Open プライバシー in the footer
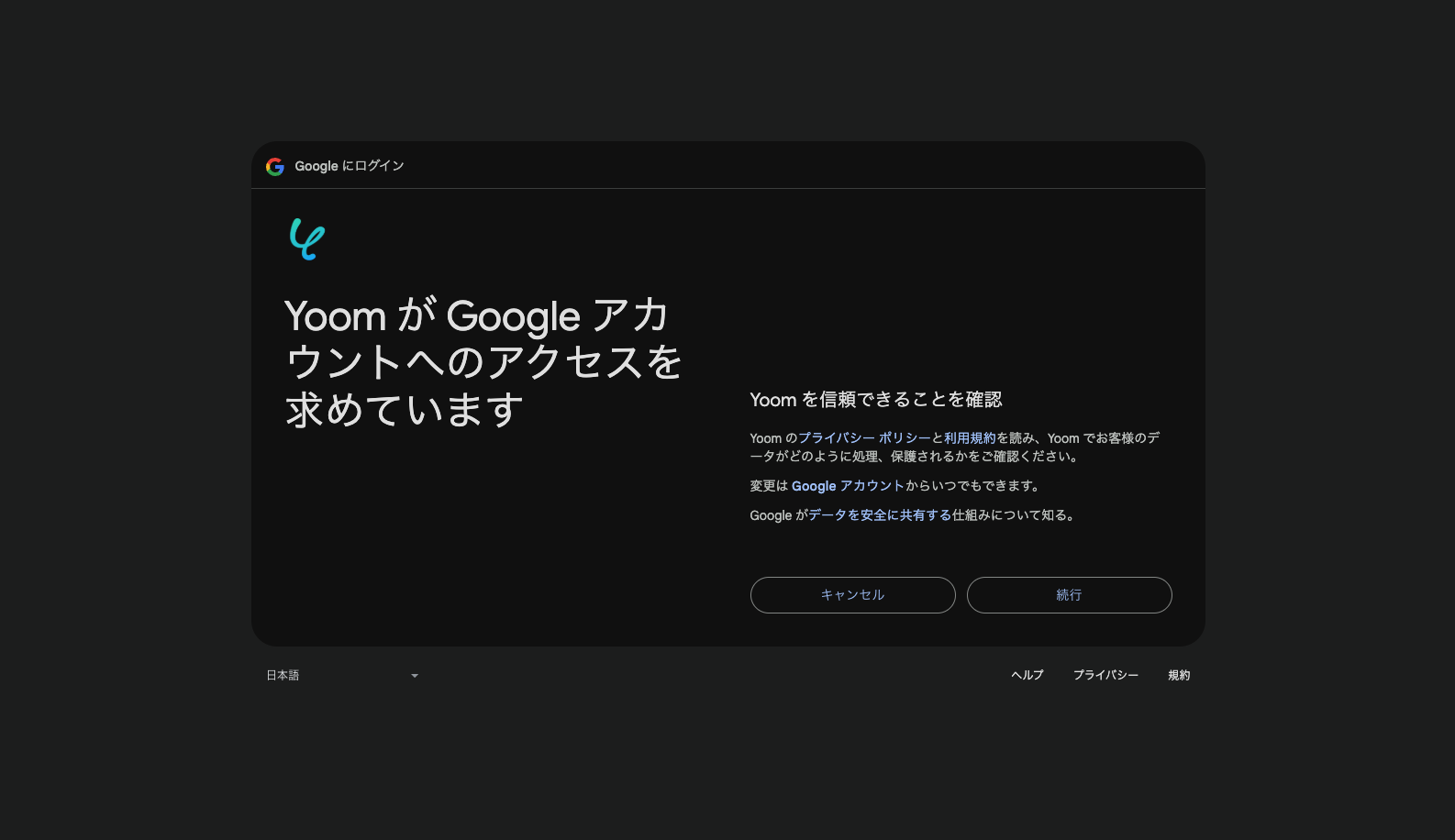The image size is (1455, 840). [x=1105, y=675]
